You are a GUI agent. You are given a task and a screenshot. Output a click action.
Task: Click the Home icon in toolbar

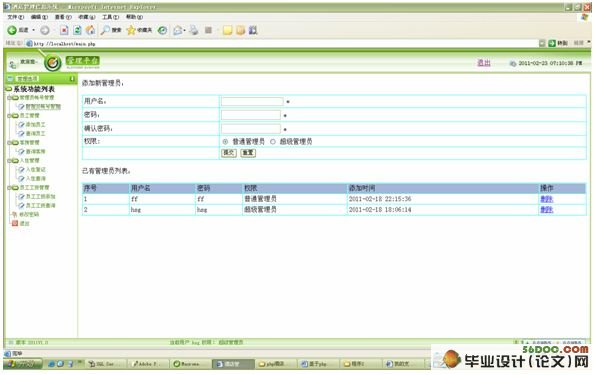pyautogui.click(x=91, y=30)
